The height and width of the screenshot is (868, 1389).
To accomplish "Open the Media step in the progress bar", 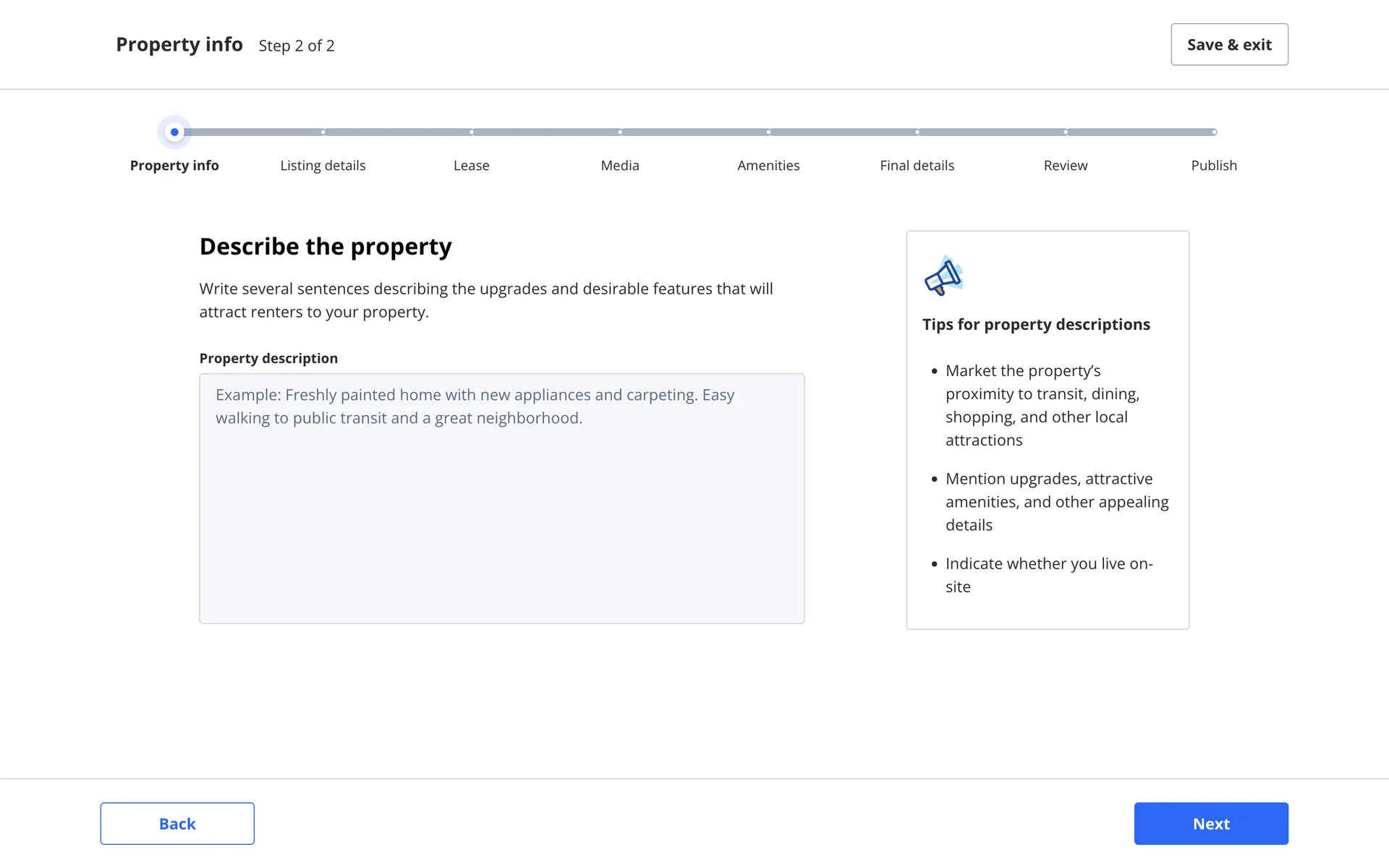I will (x=620, y=166).
